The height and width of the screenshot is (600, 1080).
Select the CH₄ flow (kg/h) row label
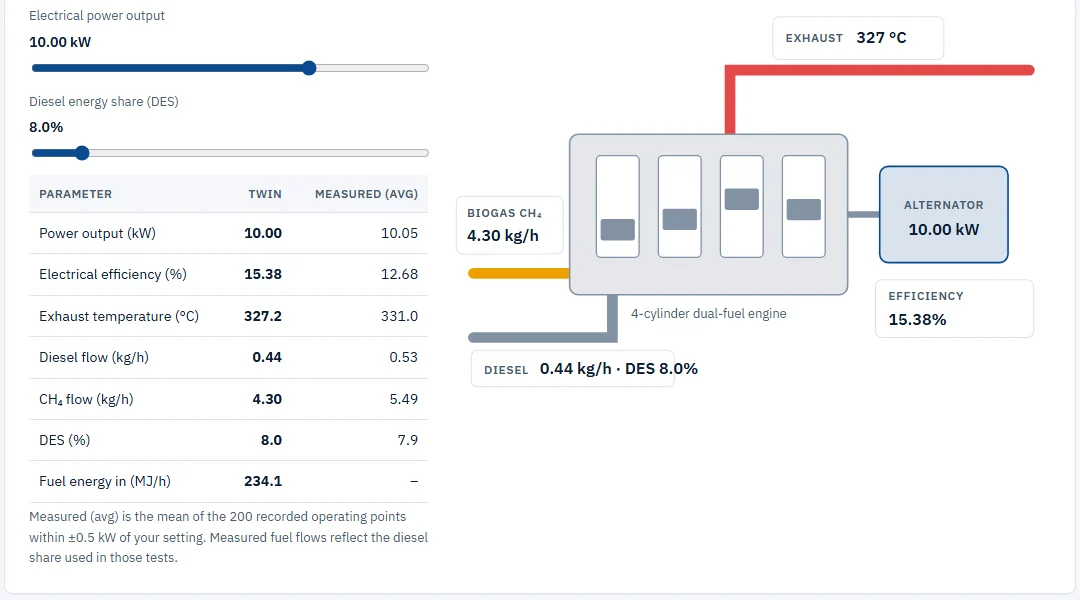(86, 399)
